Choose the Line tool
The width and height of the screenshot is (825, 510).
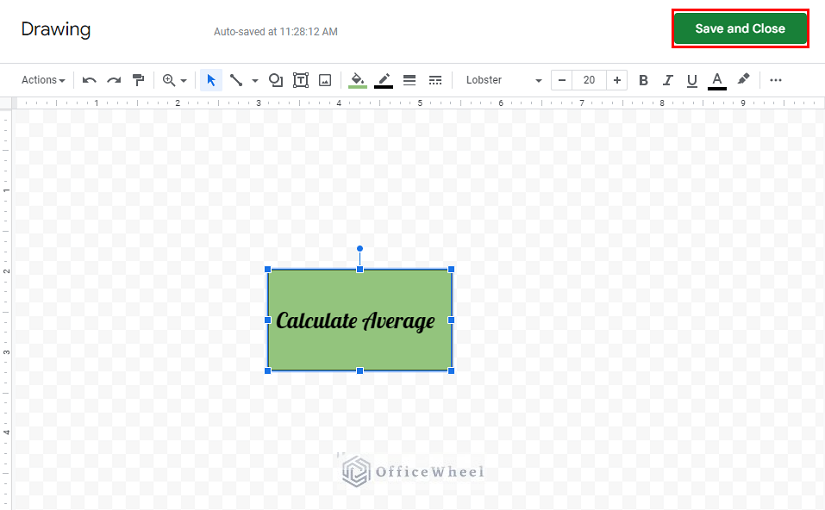coord(236,80)
